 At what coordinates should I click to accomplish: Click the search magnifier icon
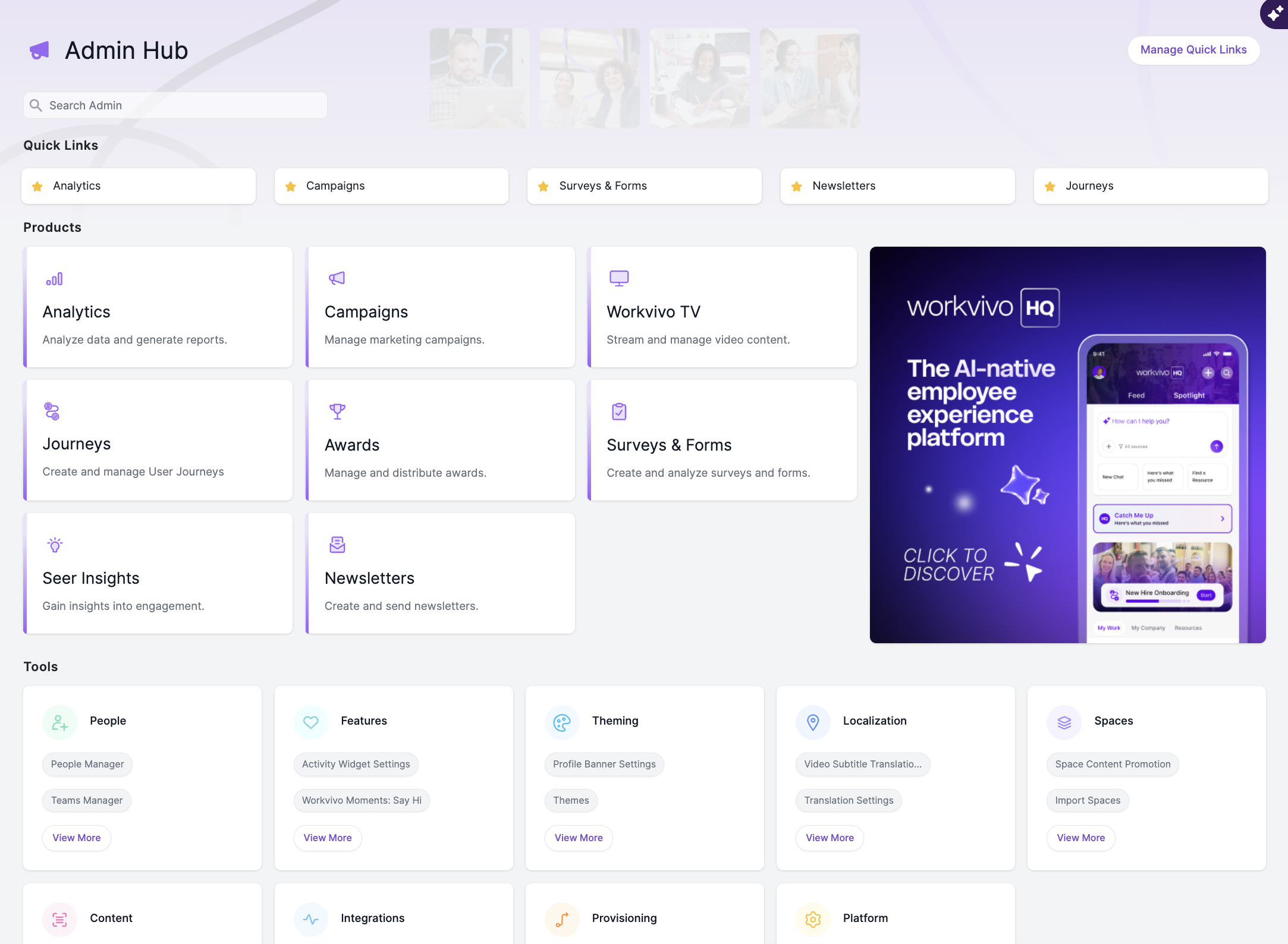(36, 105)
